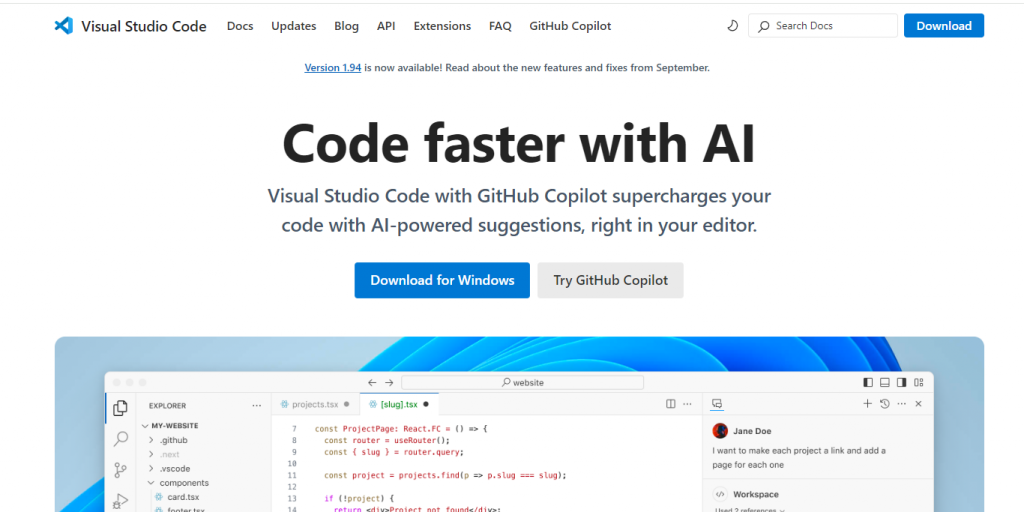Screen dimensions: 1024x512
Task: Expand the .vscode folder
Action: click(x=152, y=469)
